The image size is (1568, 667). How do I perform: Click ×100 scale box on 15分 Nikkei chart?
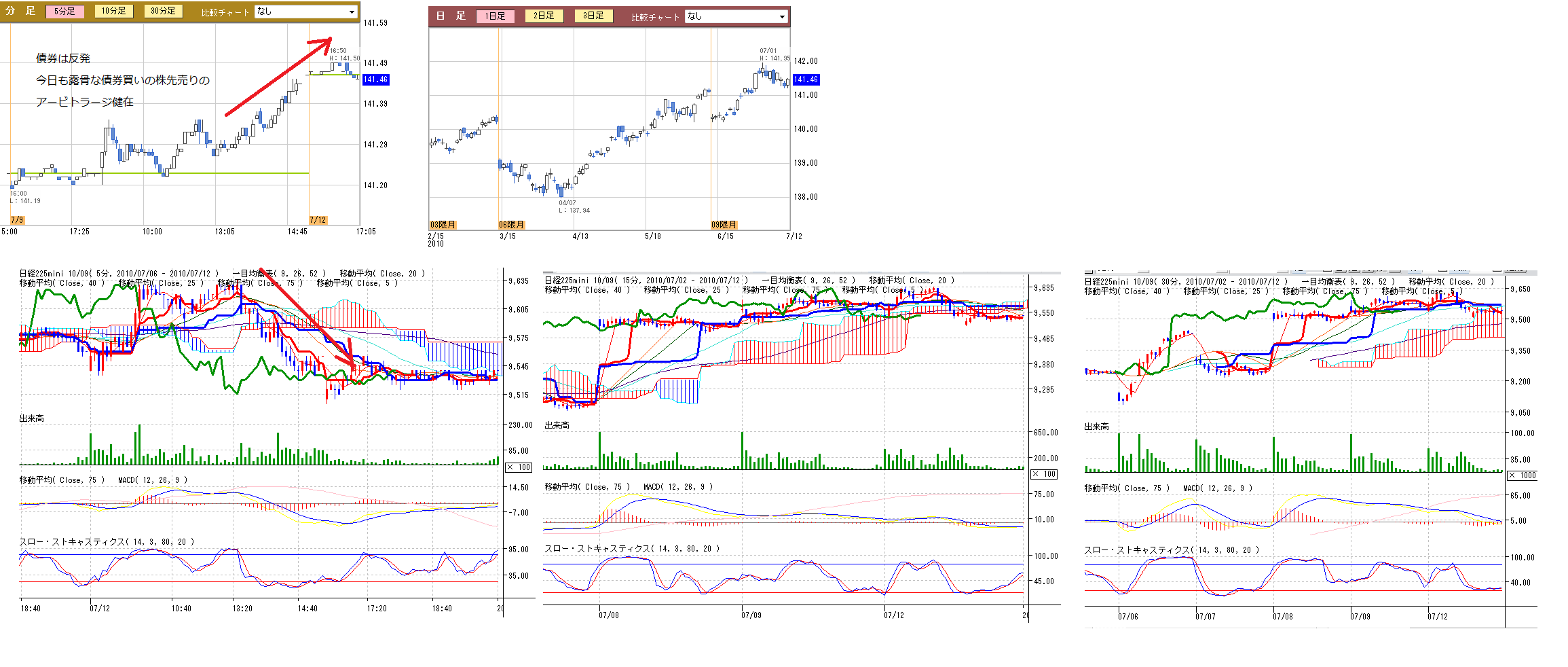[1045, 474]
